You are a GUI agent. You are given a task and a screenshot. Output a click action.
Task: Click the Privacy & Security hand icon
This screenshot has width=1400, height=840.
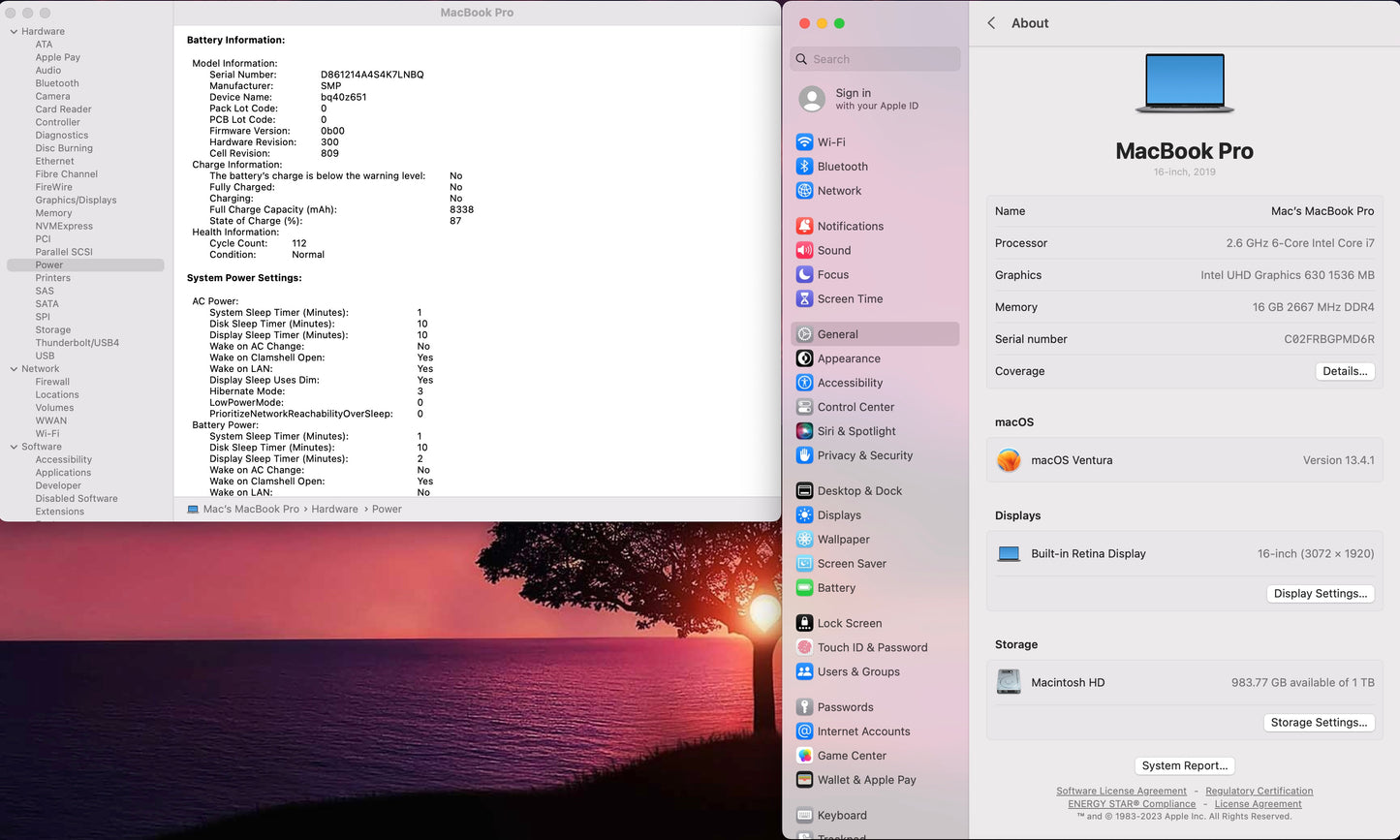tap(804, 455)
